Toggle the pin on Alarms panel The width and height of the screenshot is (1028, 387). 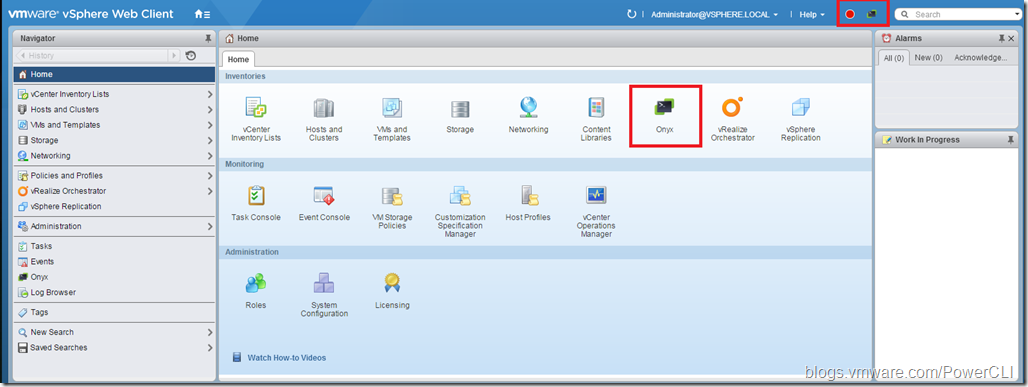[1001, 39]
